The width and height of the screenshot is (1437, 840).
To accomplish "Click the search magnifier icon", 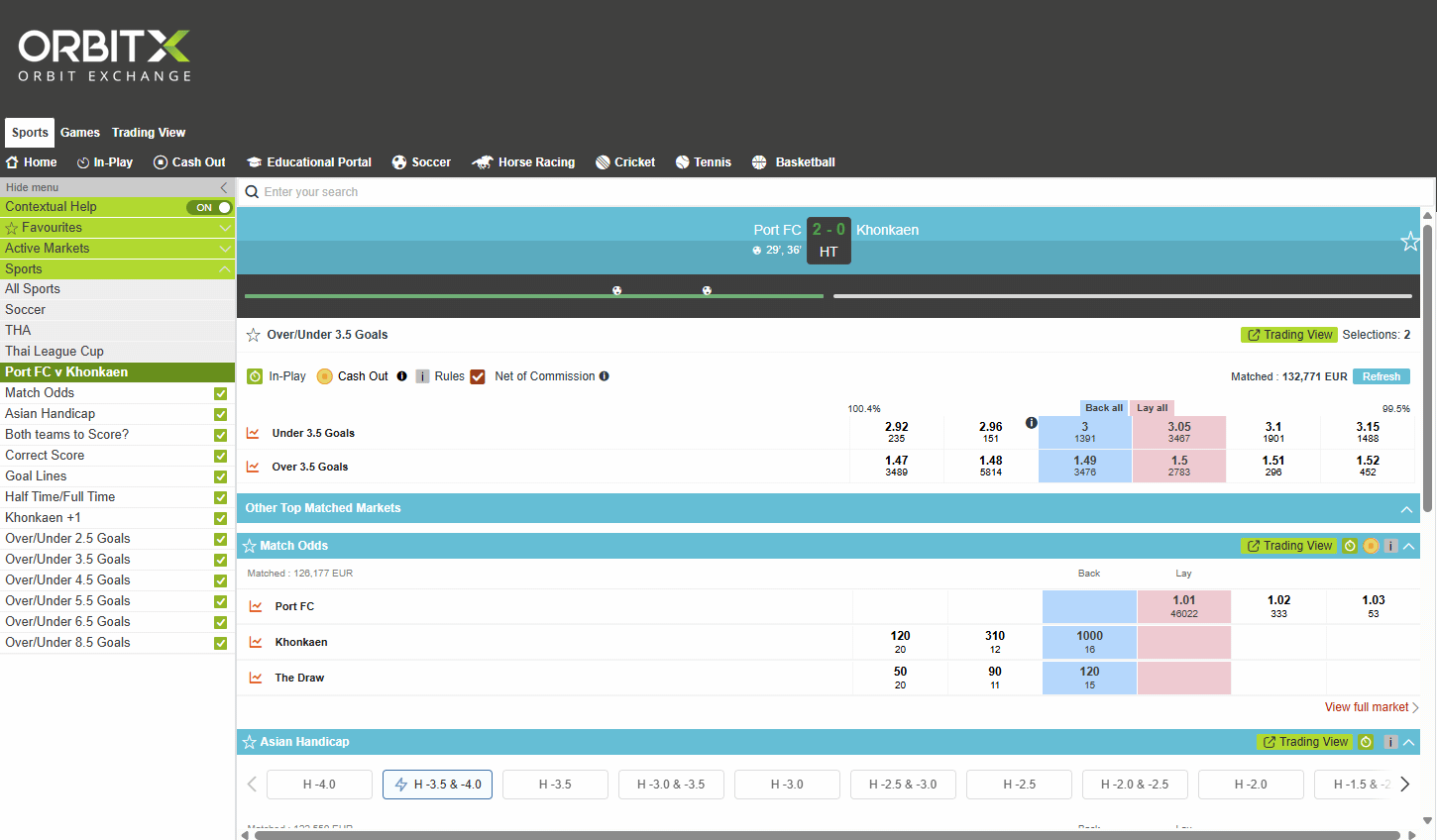I will [252, 192].
